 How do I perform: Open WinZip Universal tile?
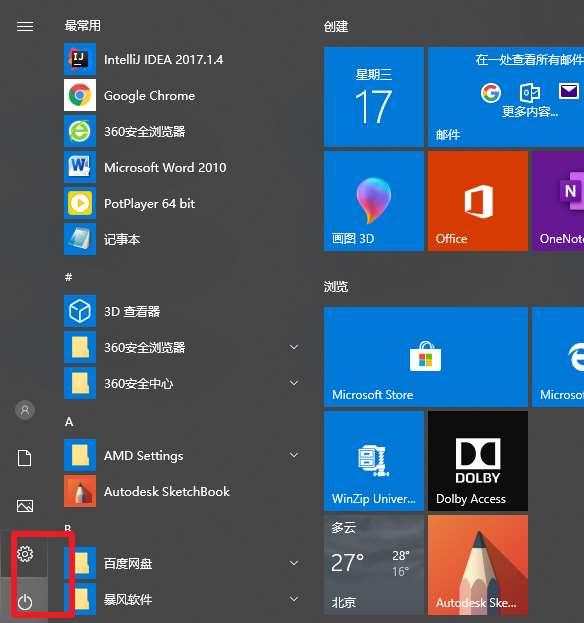(374, 461)
